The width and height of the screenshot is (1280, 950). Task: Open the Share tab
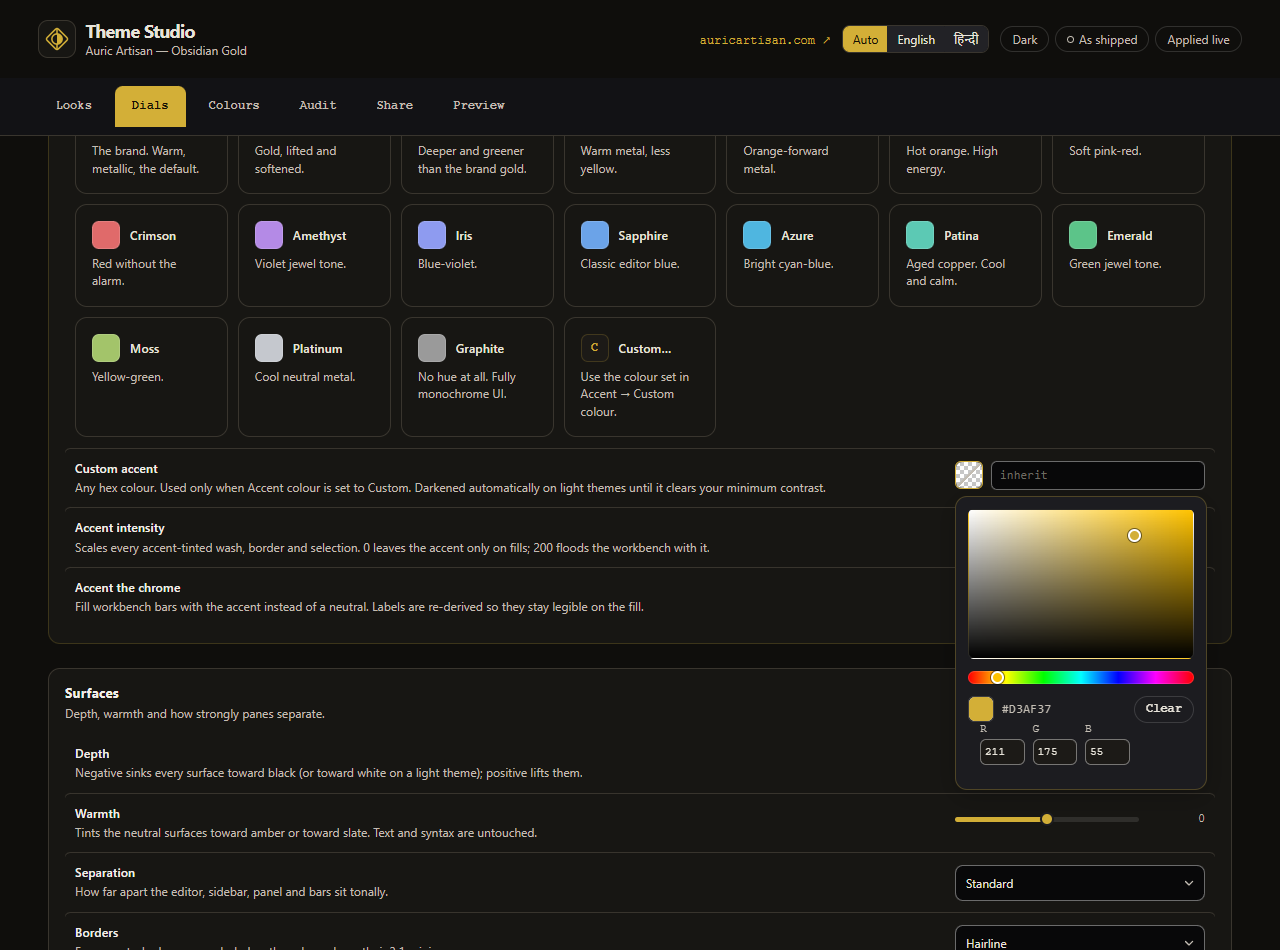point(395,106)
